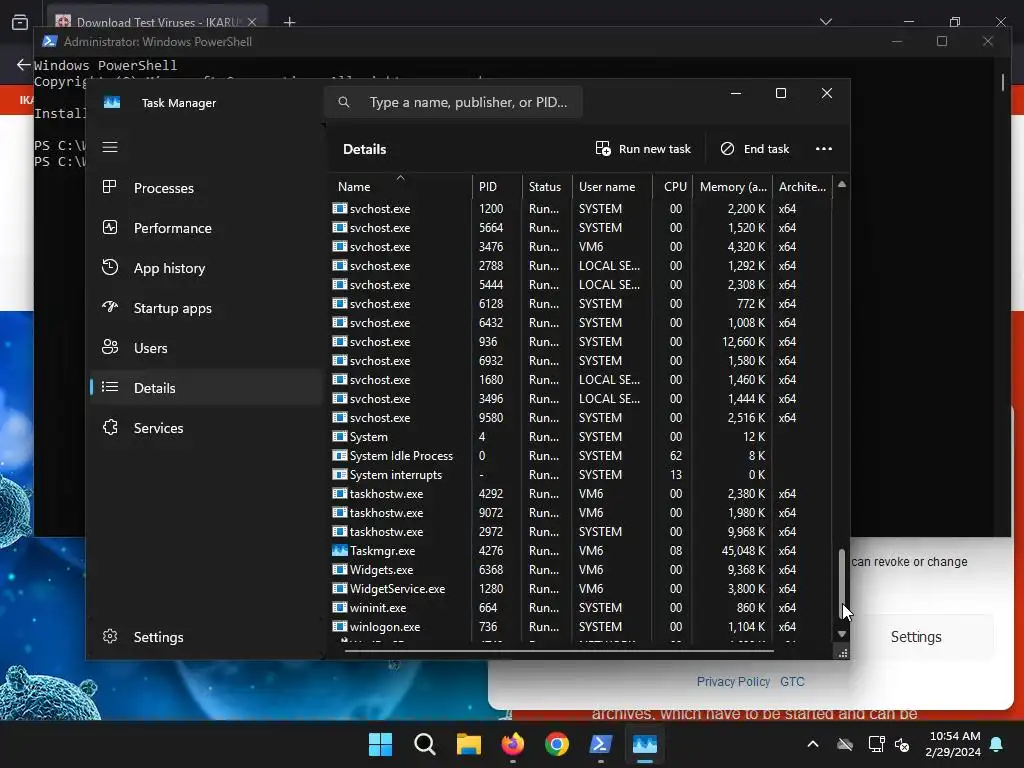Open the Privacy Policy link
The width and height of the screenshot is (1024, 768).
pos(733,681)
